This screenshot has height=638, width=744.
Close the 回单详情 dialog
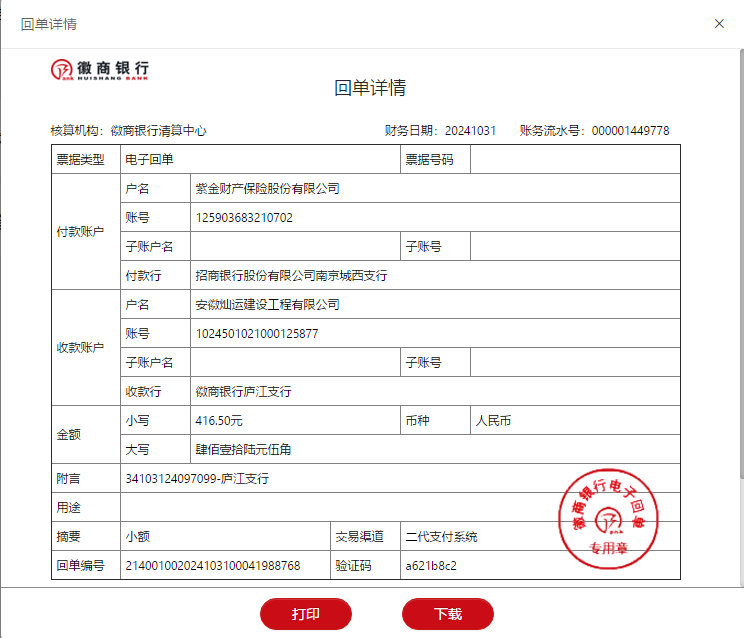click(719, 23)
